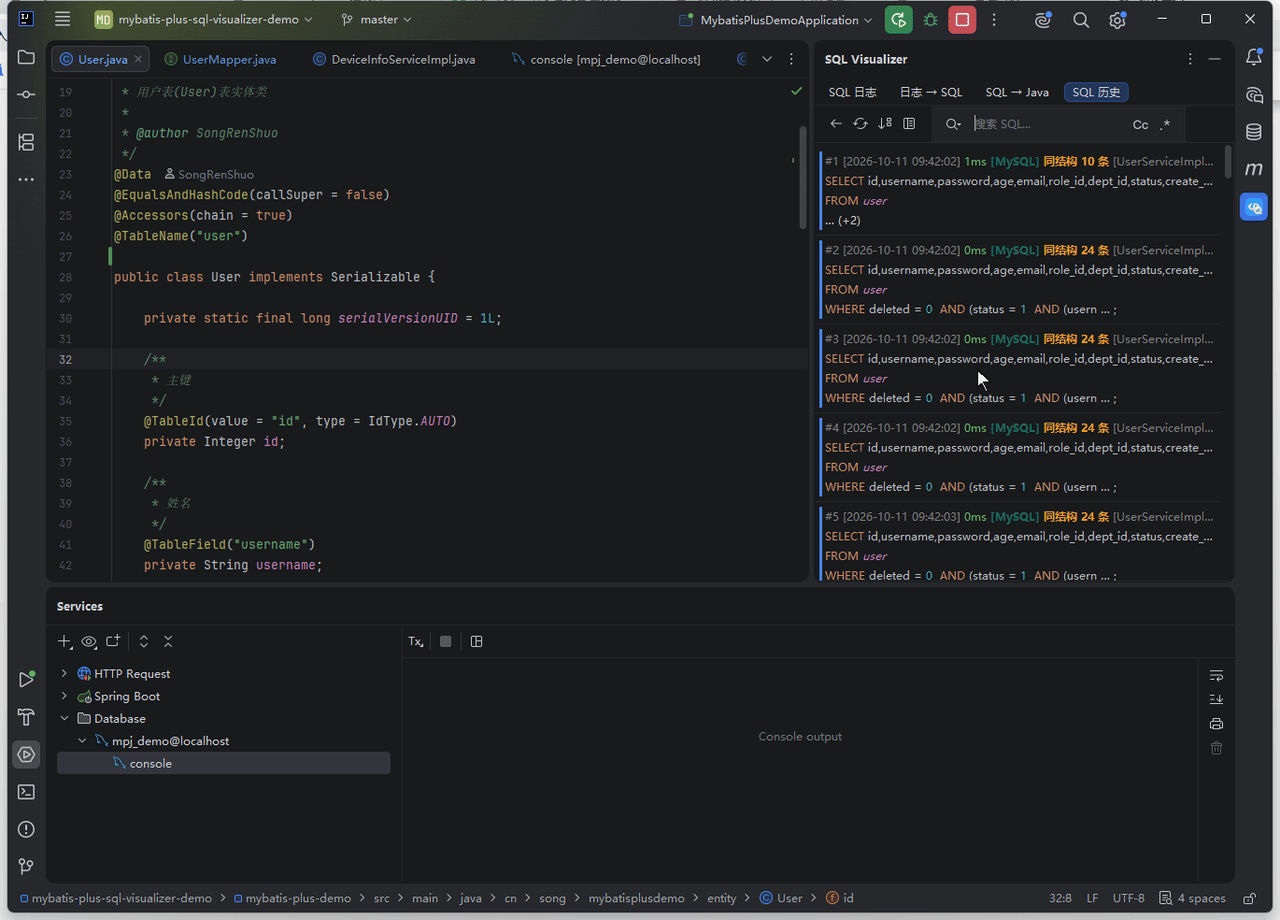Select the SQL 日志 tab
The width and height of the screenshot is (1280, 920).
tap(853, 92)
